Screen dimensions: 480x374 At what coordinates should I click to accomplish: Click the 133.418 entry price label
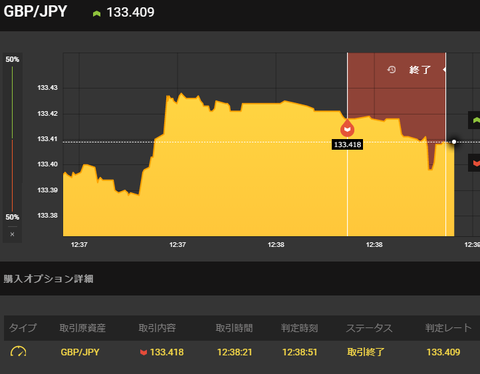(x=347, y=145)
